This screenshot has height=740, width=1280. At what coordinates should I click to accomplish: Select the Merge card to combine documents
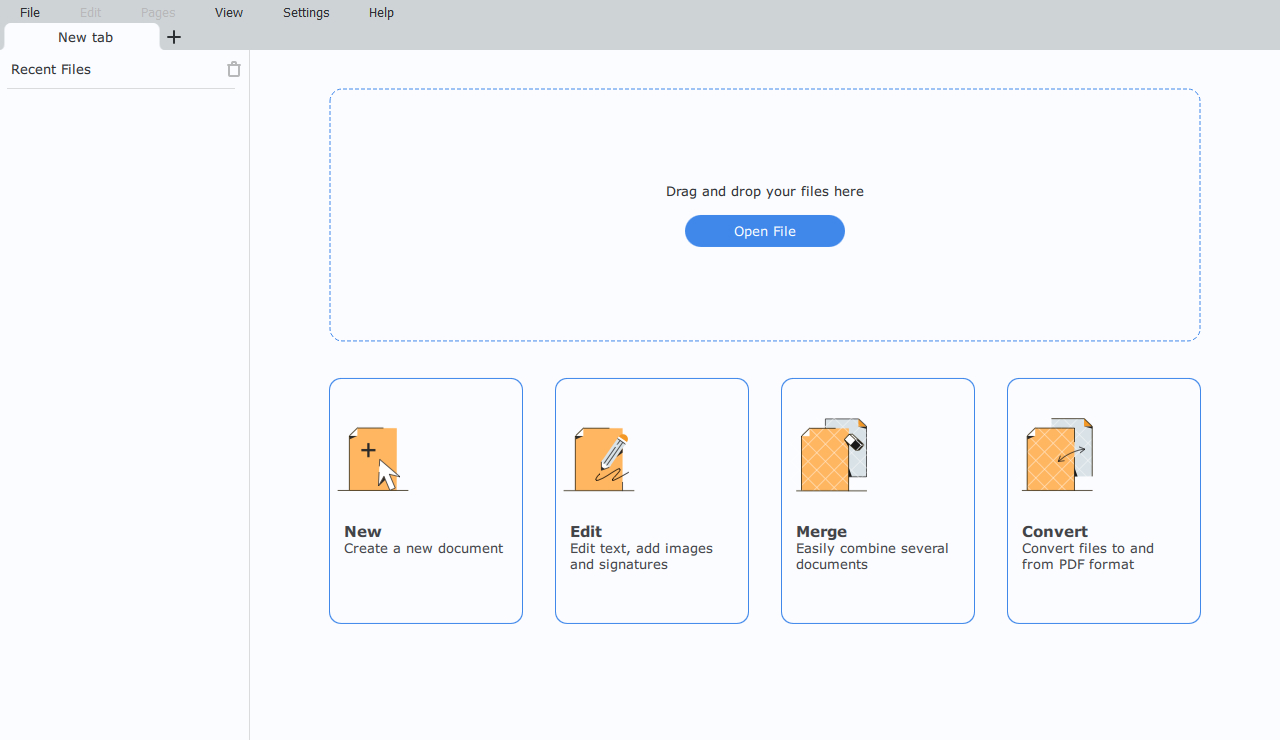[x=877, y=500]
